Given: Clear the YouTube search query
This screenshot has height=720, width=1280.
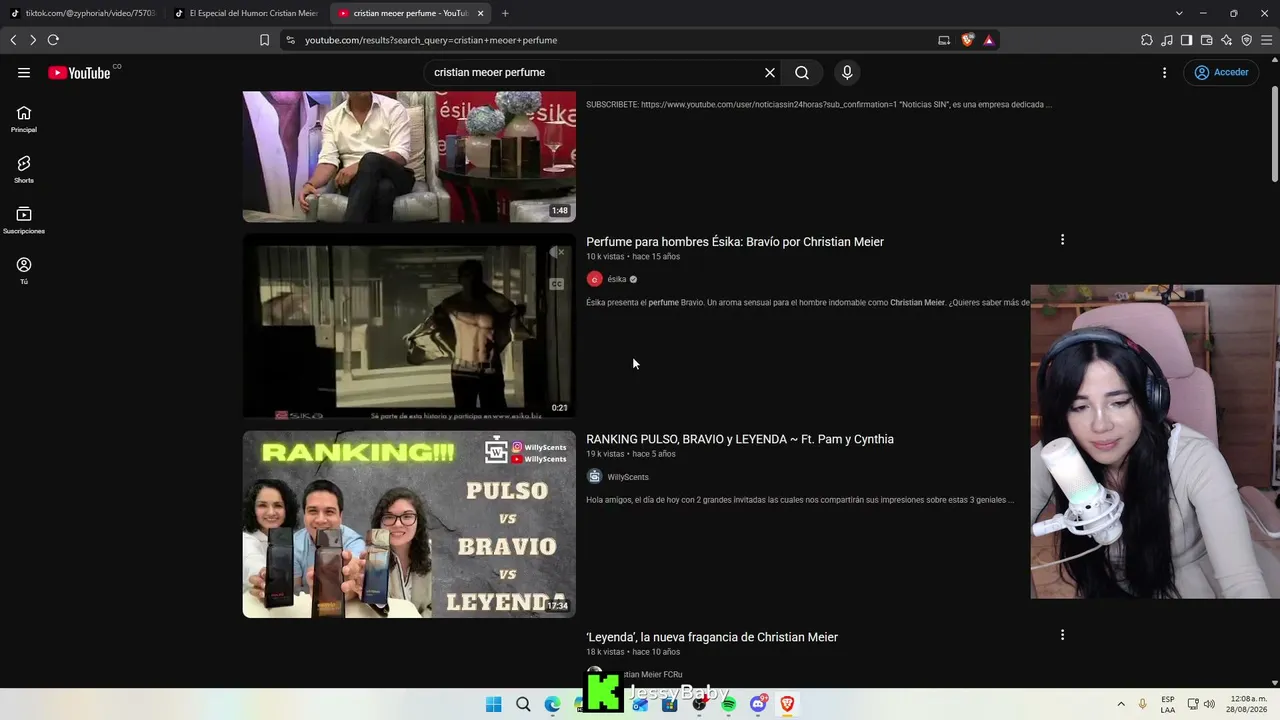Looking at the screenshot, I should pos(770,72).
